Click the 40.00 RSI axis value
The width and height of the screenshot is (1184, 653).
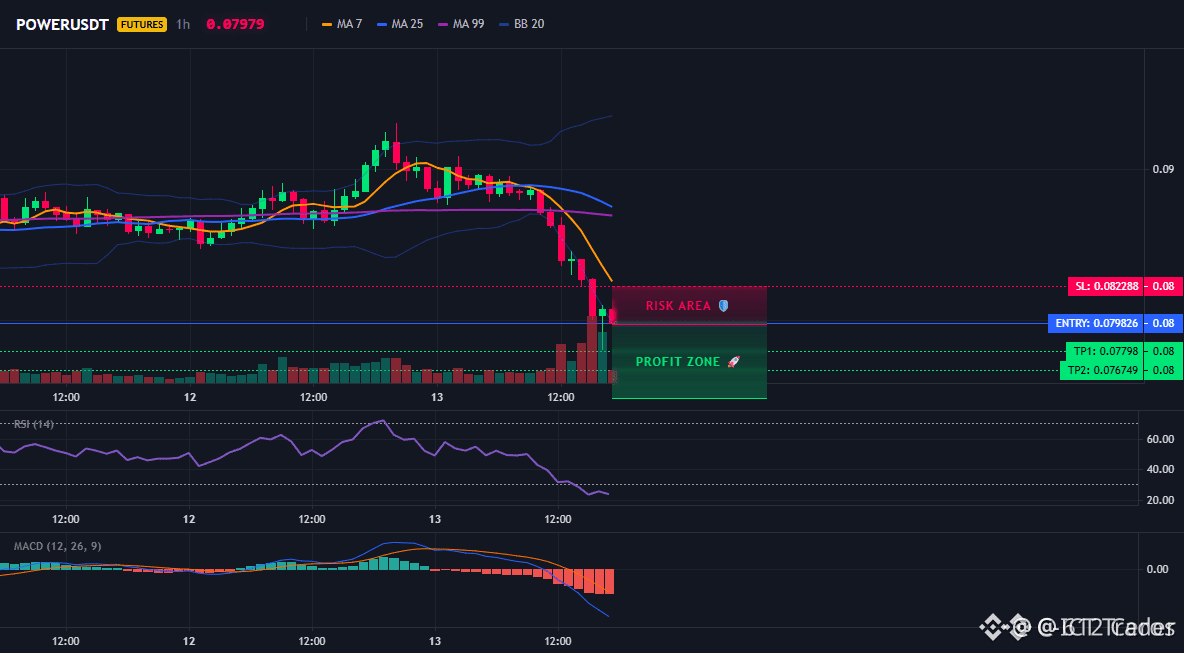point(1160,469)
